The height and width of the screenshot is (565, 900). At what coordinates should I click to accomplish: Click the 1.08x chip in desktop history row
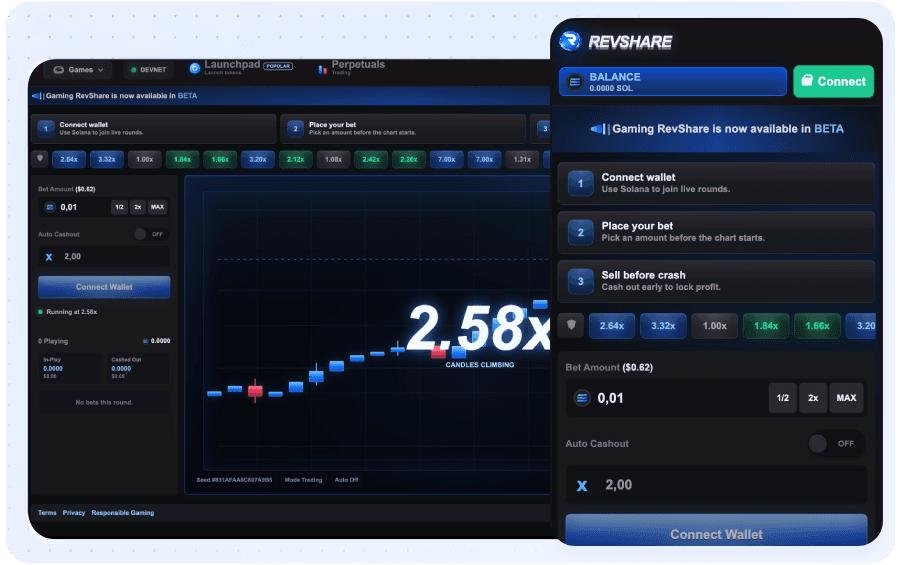pyautogui.click(x=333, y=159)
